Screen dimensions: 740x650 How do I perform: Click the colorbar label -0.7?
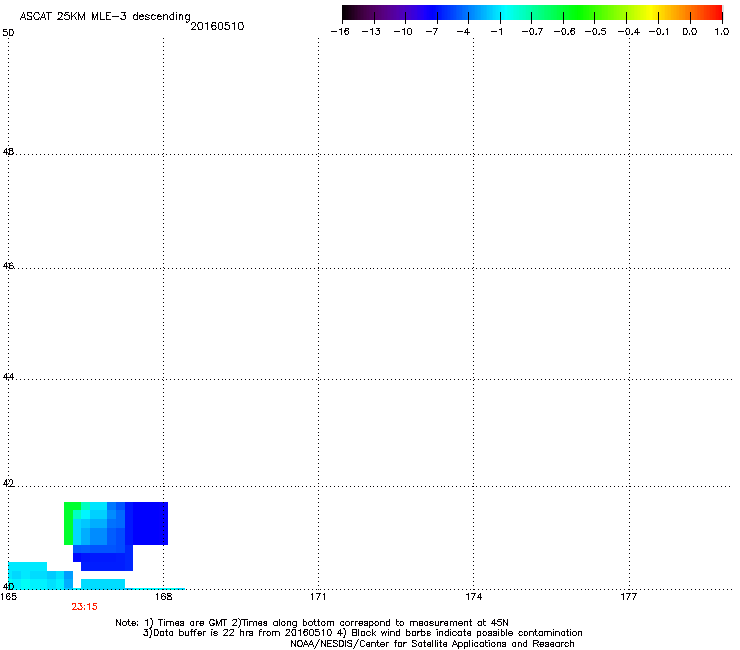coord(532,32)
